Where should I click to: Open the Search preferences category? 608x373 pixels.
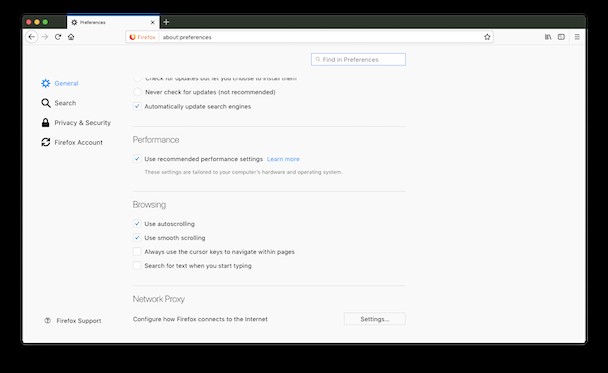[59, 103]
